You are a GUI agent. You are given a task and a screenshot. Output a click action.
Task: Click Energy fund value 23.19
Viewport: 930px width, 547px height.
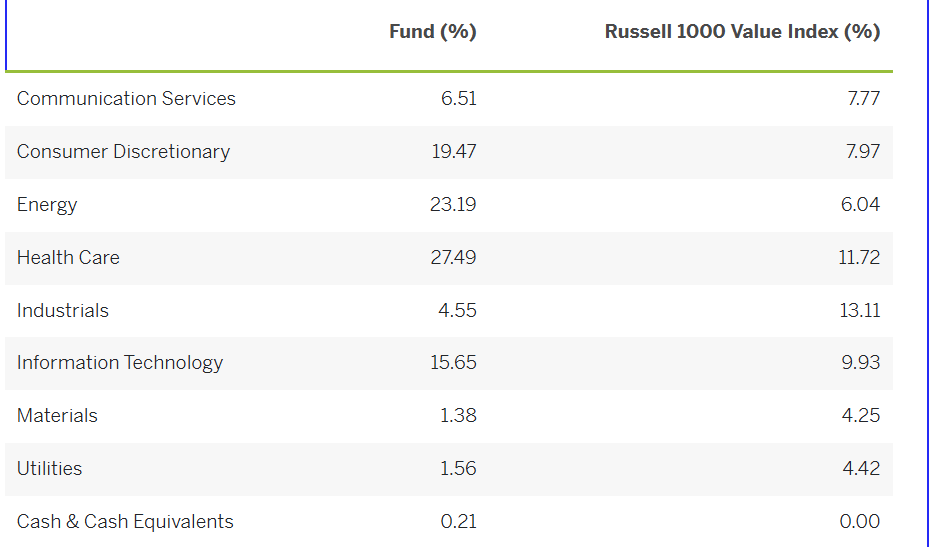453,205
